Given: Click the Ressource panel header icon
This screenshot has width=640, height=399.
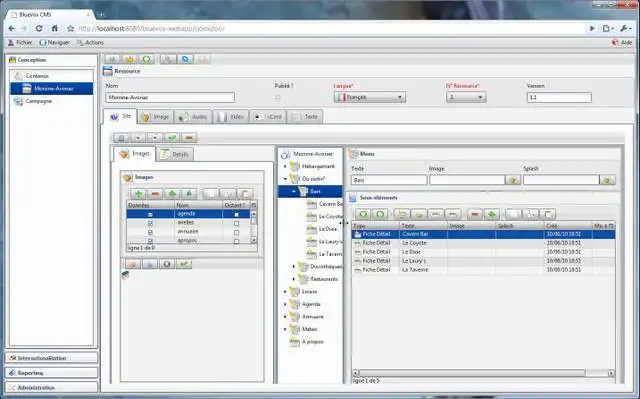Looking at the screenshot, I should pos(108,71).
